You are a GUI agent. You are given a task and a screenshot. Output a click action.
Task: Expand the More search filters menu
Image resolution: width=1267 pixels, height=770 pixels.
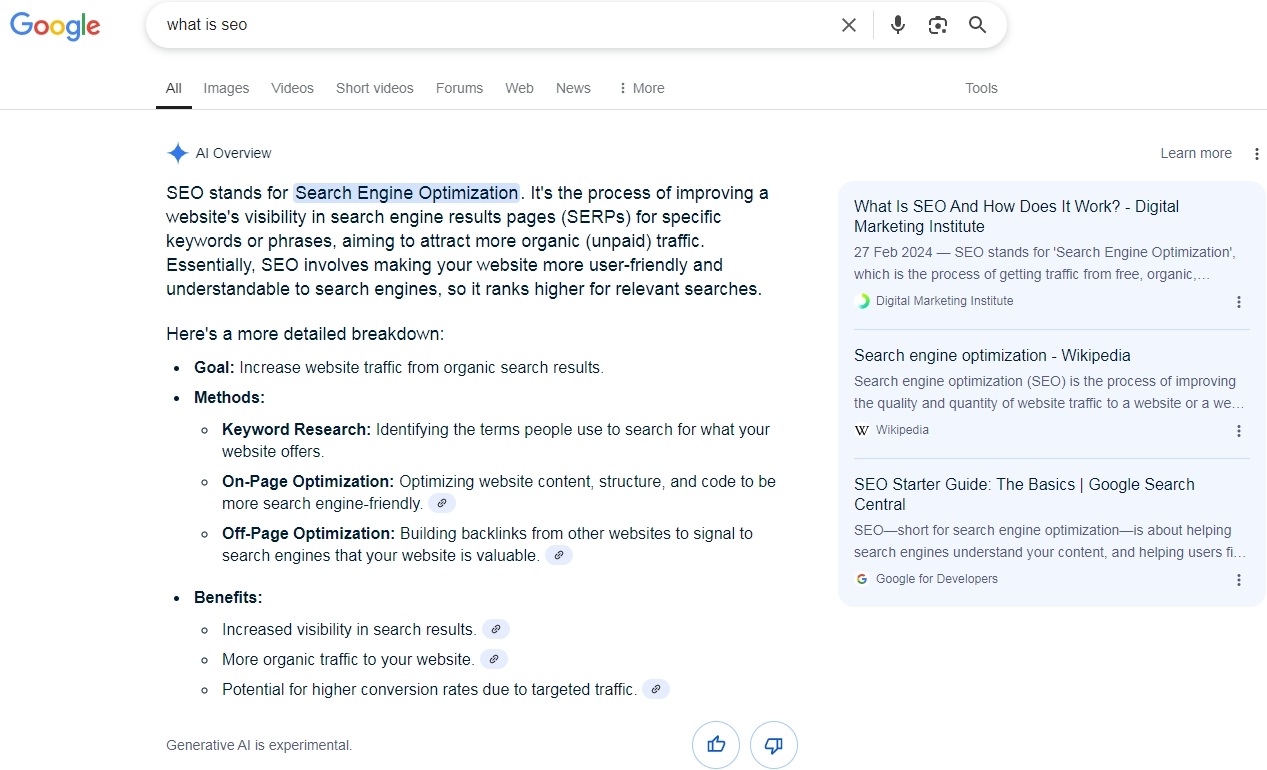[641, 88]
